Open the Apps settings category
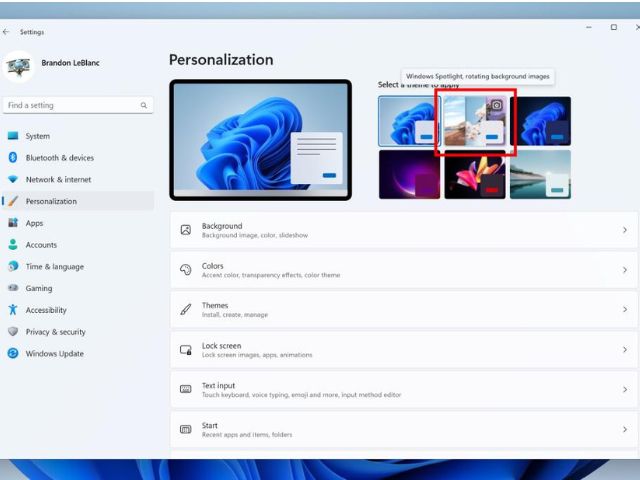The height and width of the screenshot is (480, 640). (x=34, y=223)
